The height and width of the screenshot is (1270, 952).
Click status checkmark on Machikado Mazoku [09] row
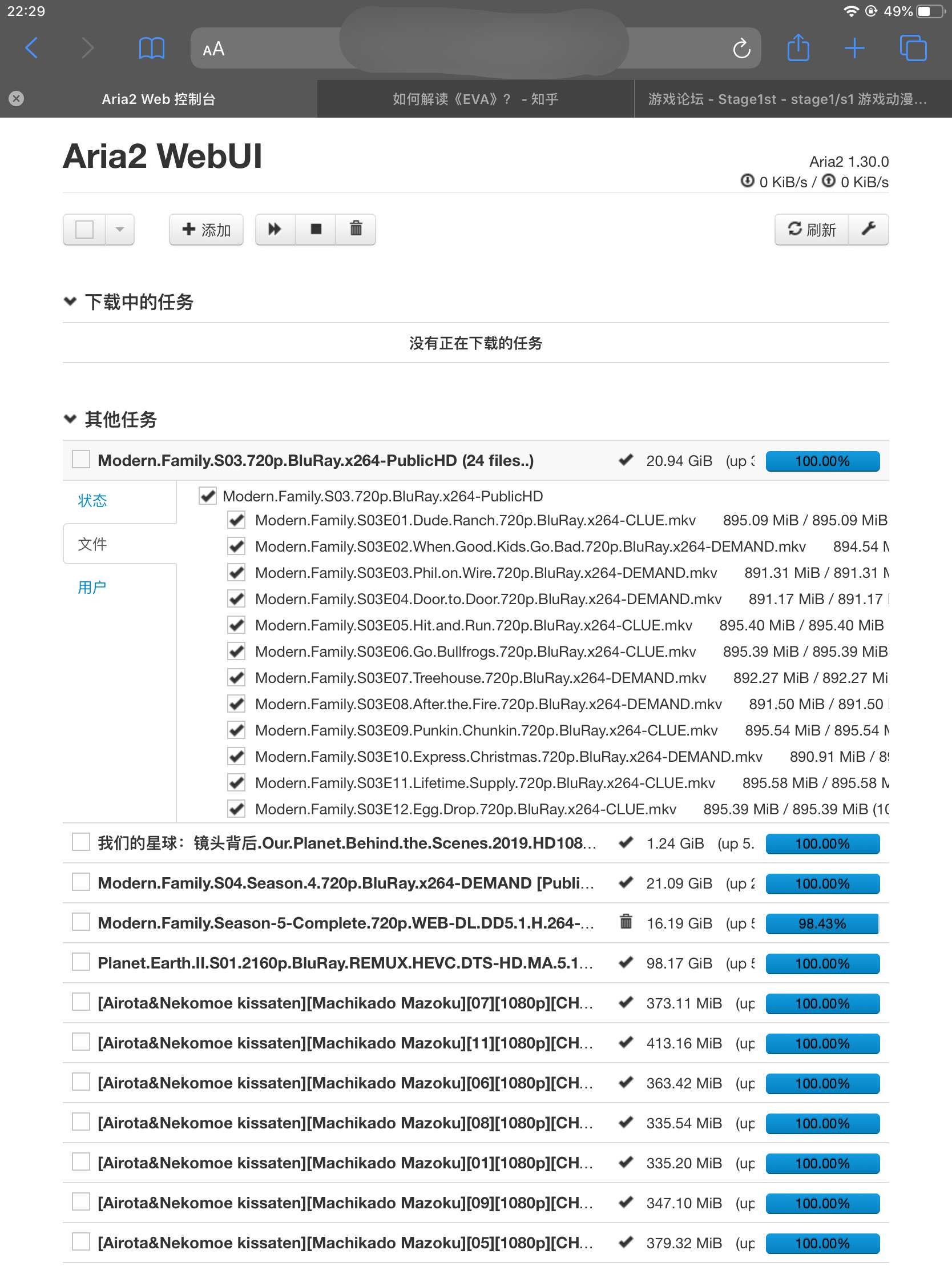point(626,1201)
